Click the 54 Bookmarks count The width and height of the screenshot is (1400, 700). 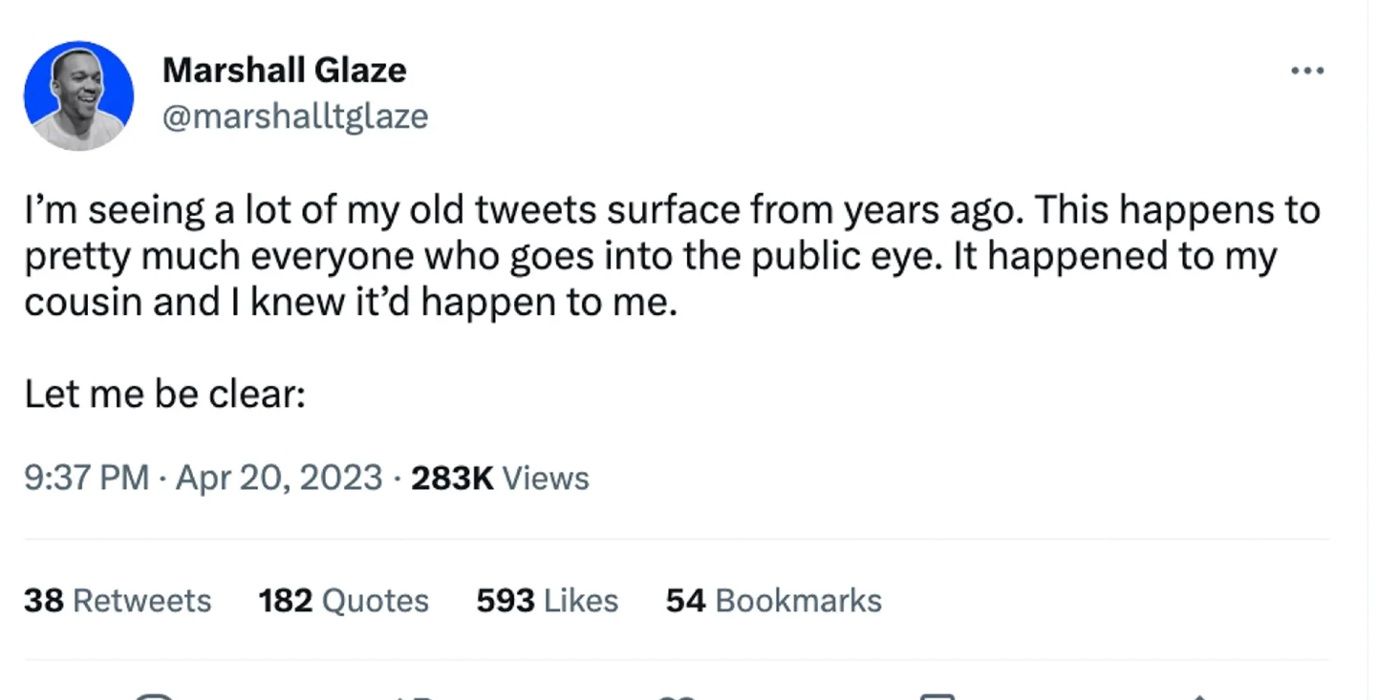pos(773,600)
